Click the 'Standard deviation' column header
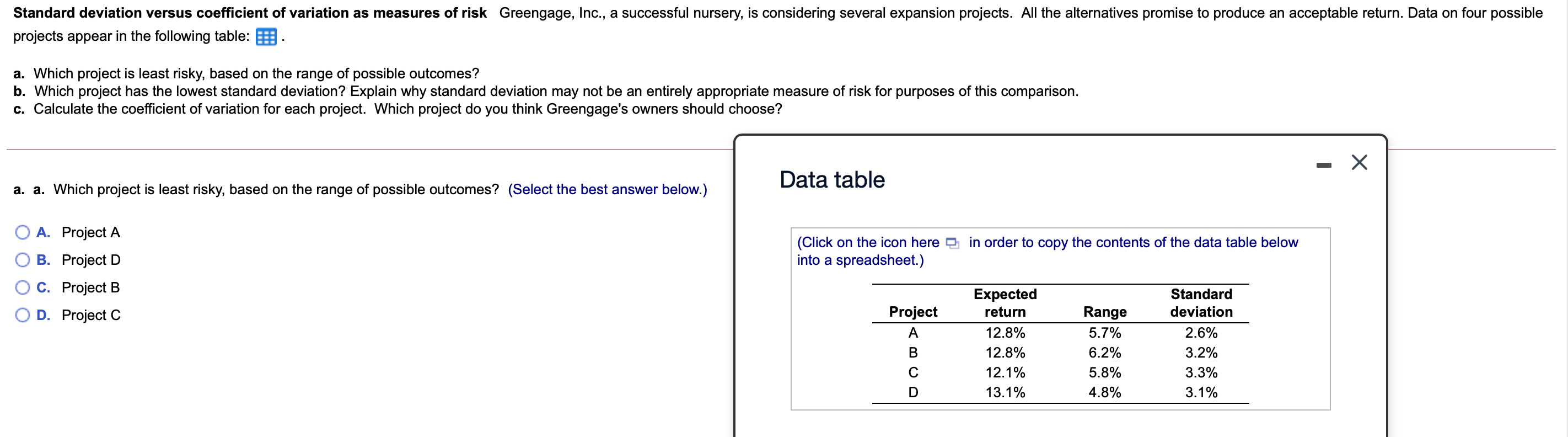 (1201, 303)
